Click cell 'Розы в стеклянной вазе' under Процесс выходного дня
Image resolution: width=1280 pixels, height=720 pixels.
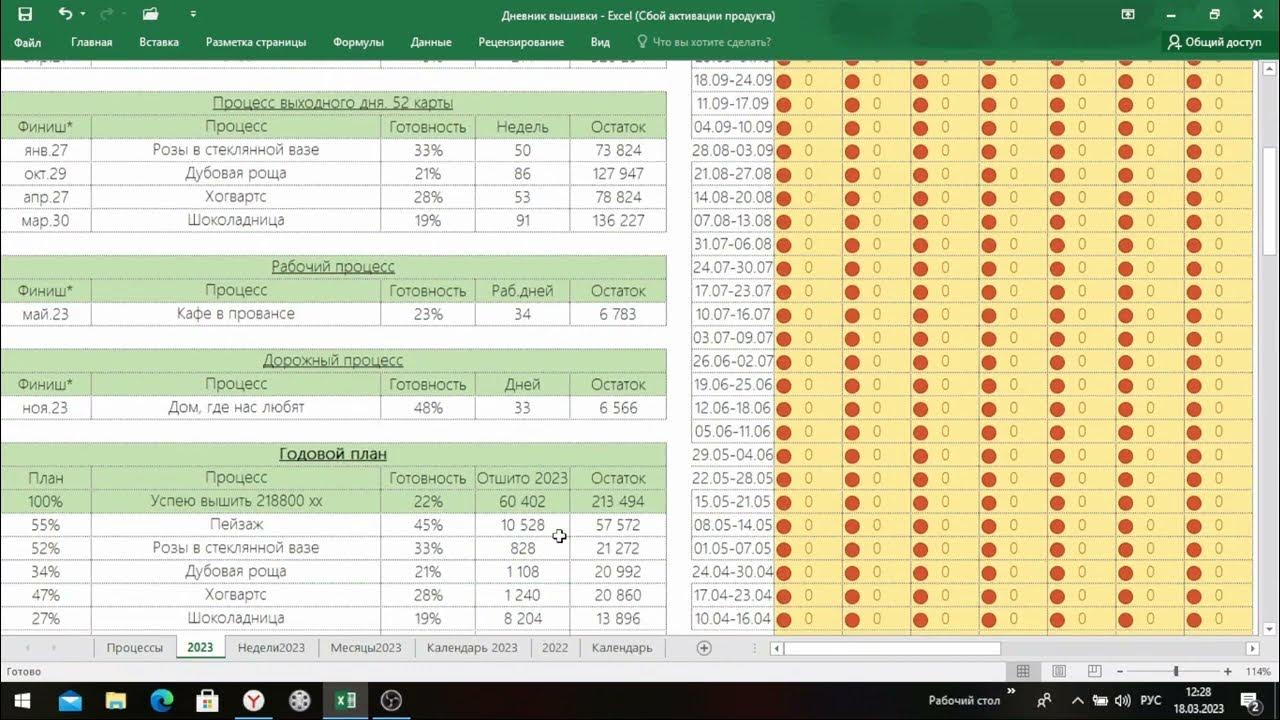click(x=236, y=150)
